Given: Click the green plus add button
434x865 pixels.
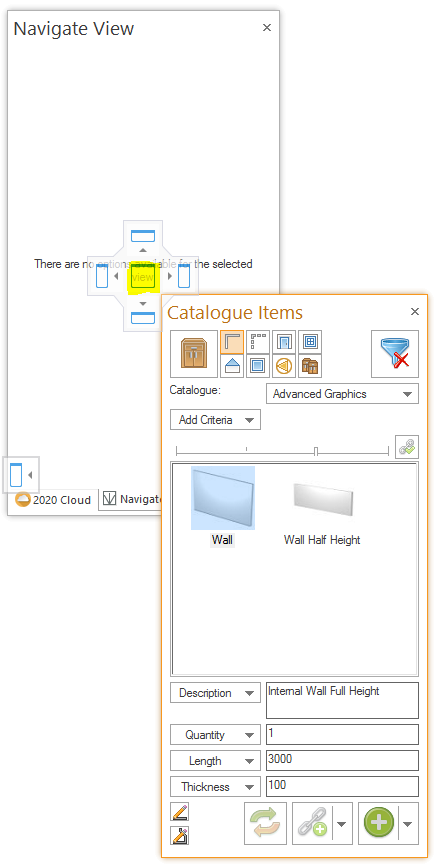Looking at the screenshot, I should click(x=379, y=824).
